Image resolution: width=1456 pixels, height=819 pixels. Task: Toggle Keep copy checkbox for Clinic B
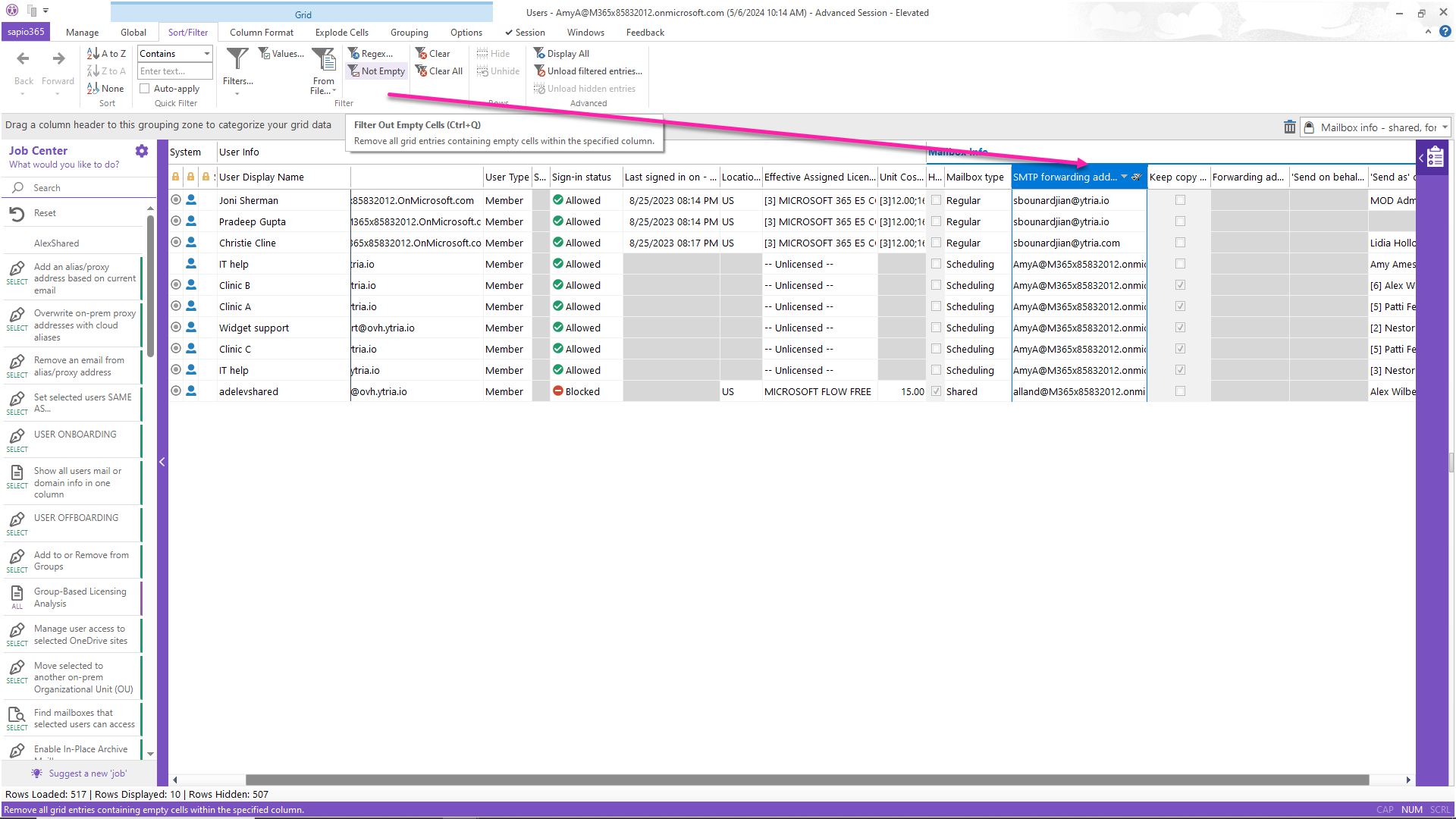(1180, 285)
